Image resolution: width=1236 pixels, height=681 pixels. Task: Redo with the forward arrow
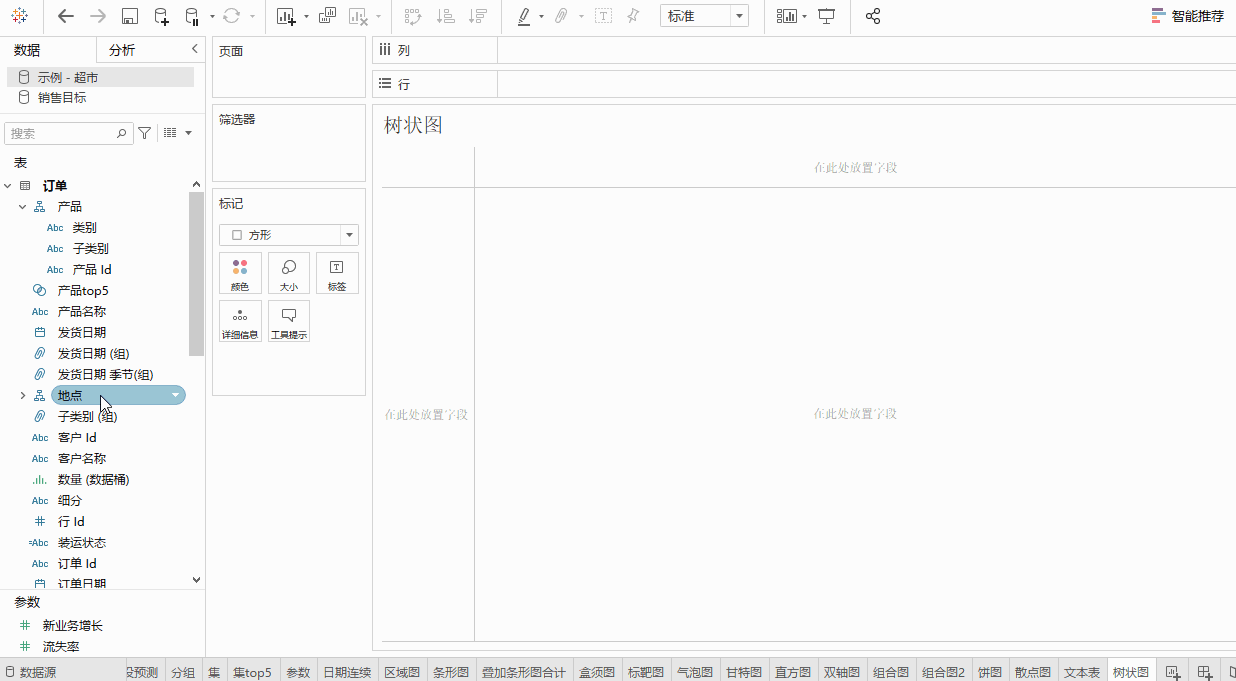pos(97,16)
